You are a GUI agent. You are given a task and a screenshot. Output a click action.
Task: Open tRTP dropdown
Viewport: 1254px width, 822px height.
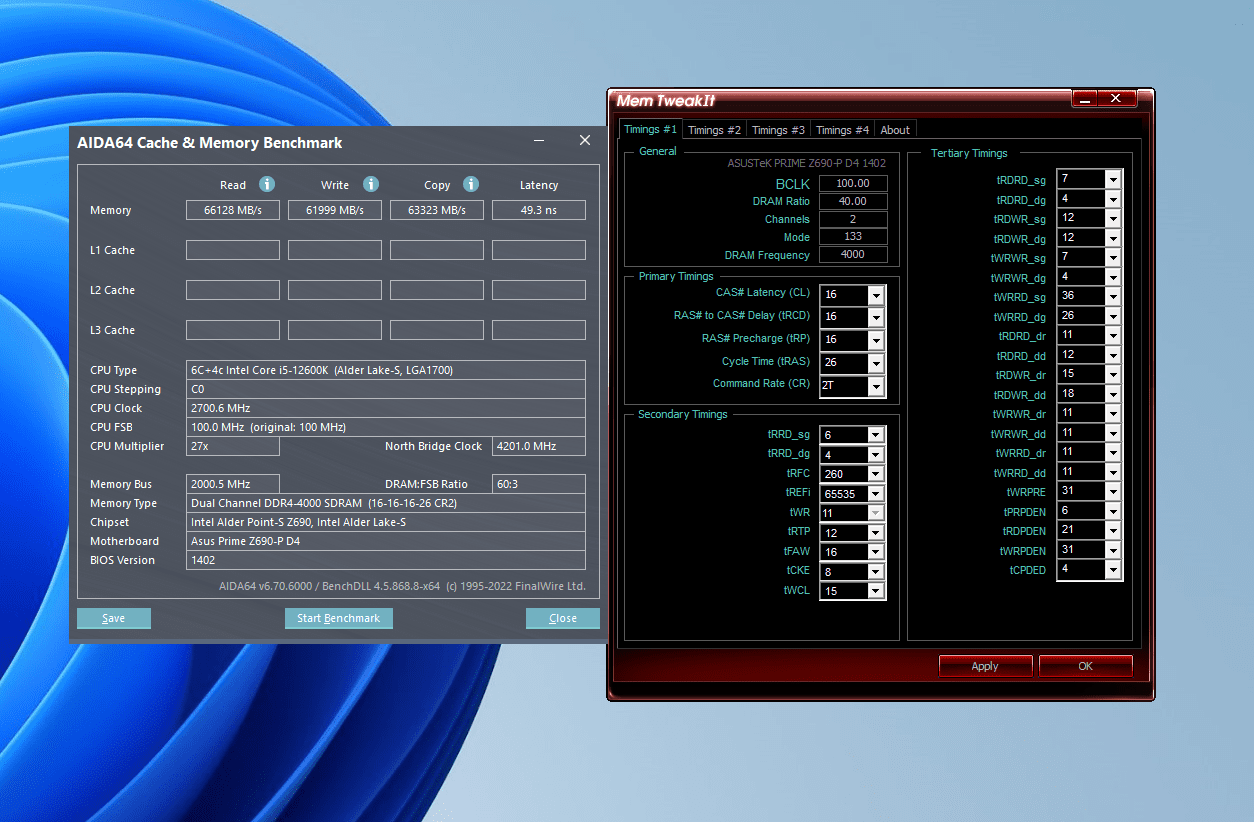click(876, 533)
